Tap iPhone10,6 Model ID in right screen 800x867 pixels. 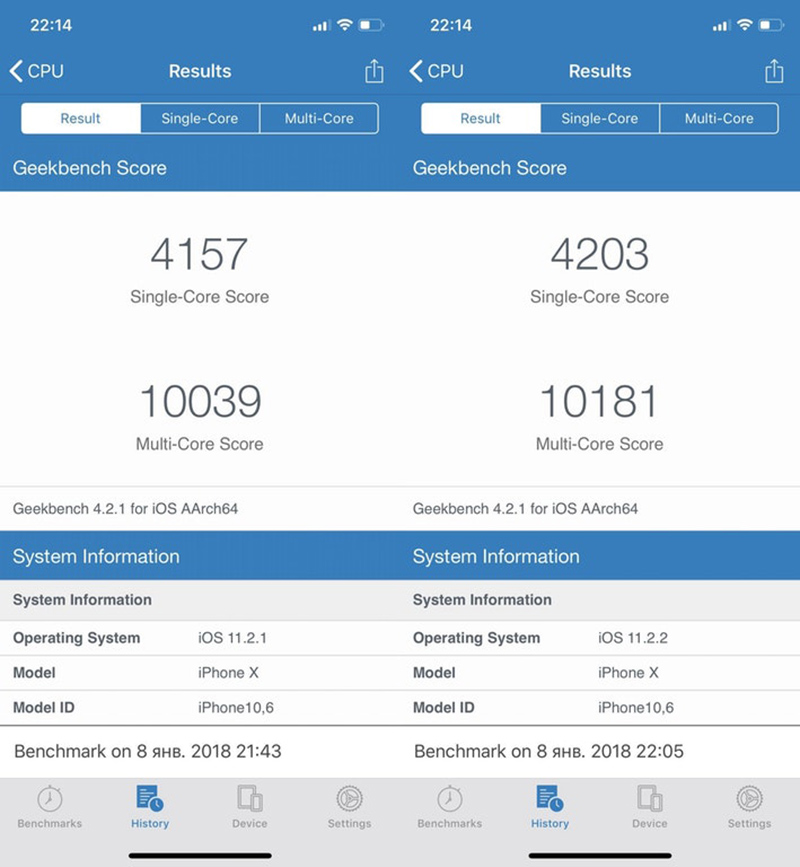point(636,708)
